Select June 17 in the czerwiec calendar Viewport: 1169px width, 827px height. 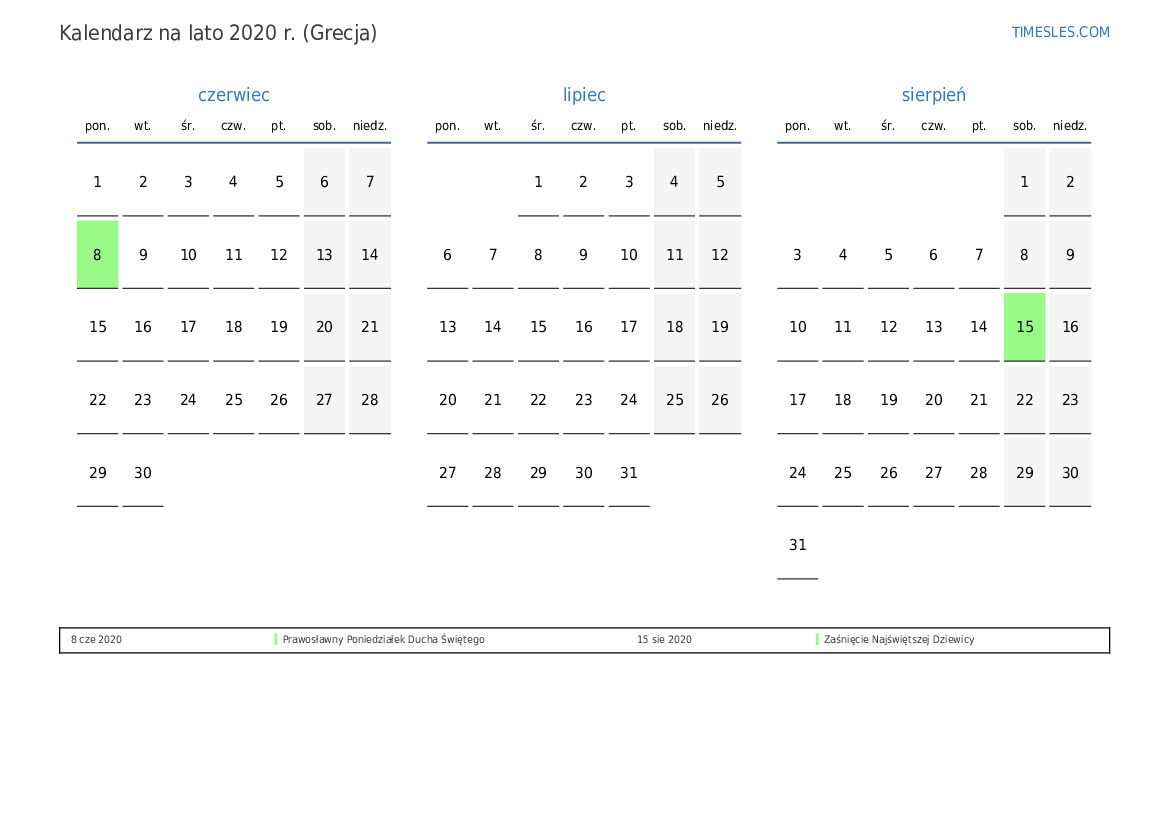click(x=188, y=327)
